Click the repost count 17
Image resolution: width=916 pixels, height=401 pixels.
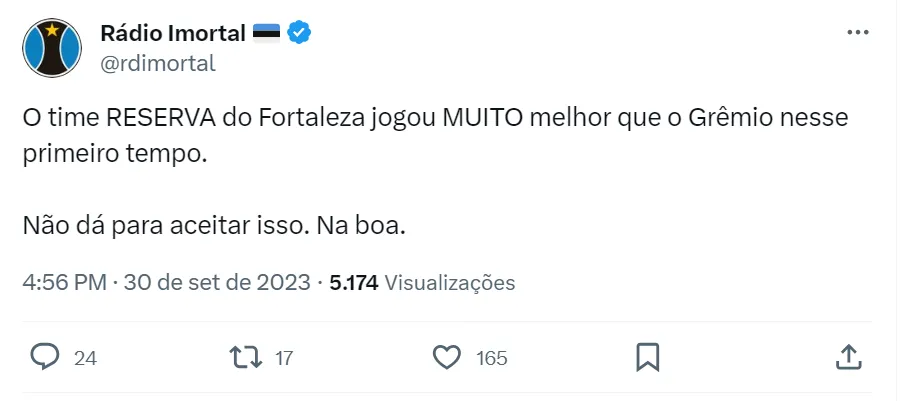point(283,357)
